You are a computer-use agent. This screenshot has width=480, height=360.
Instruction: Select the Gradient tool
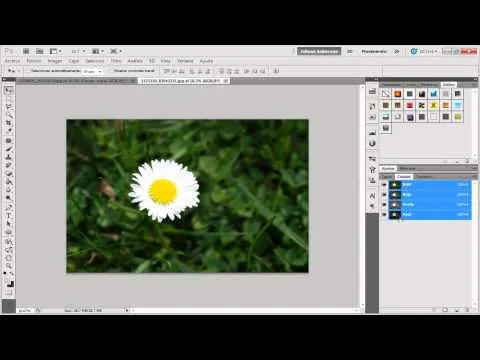(x=9, y=182)
